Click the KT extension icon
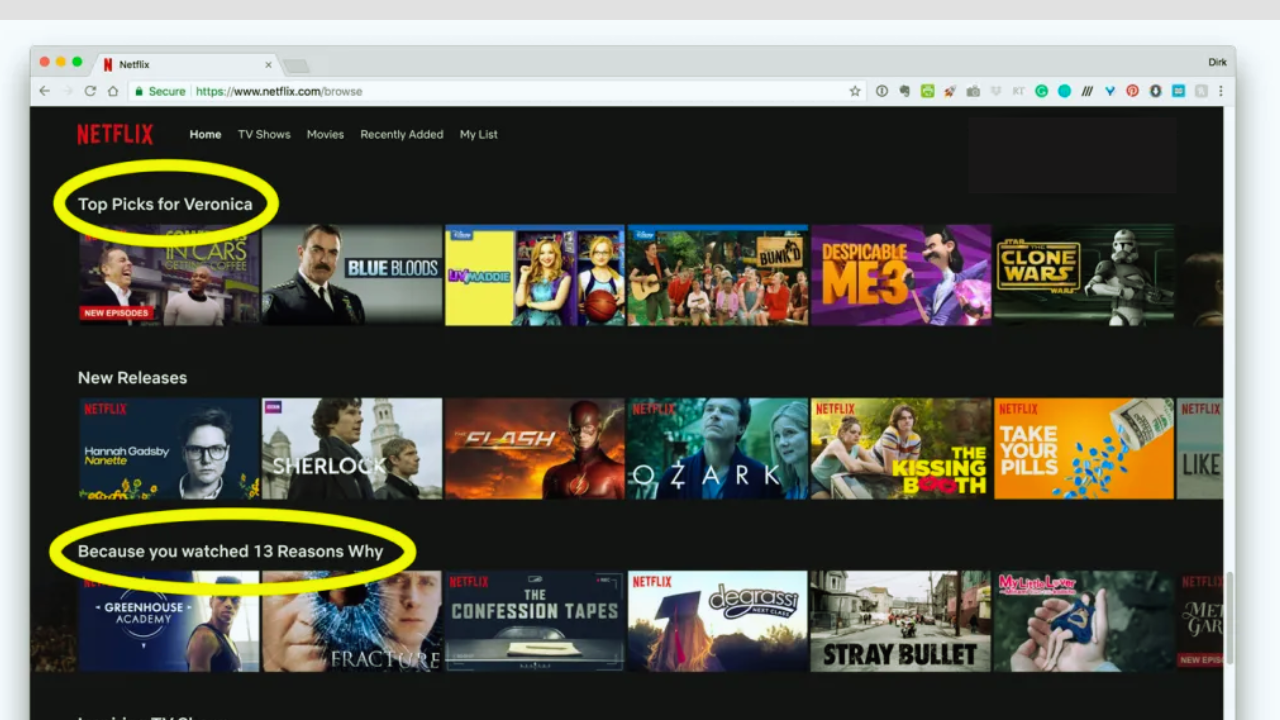The width and height of the screenshot is (1280, 720). tap(1018, 91)
